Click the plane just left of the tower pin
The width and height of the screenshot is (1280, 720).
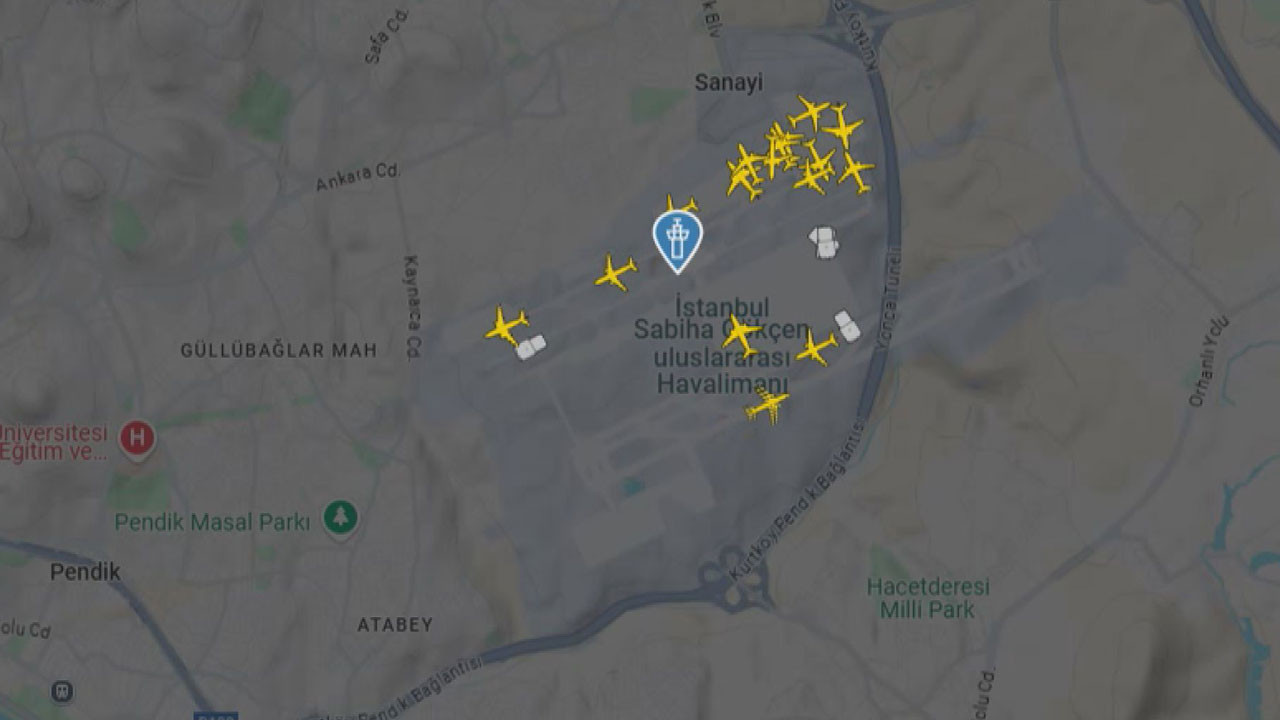click(x=615, y=273)
